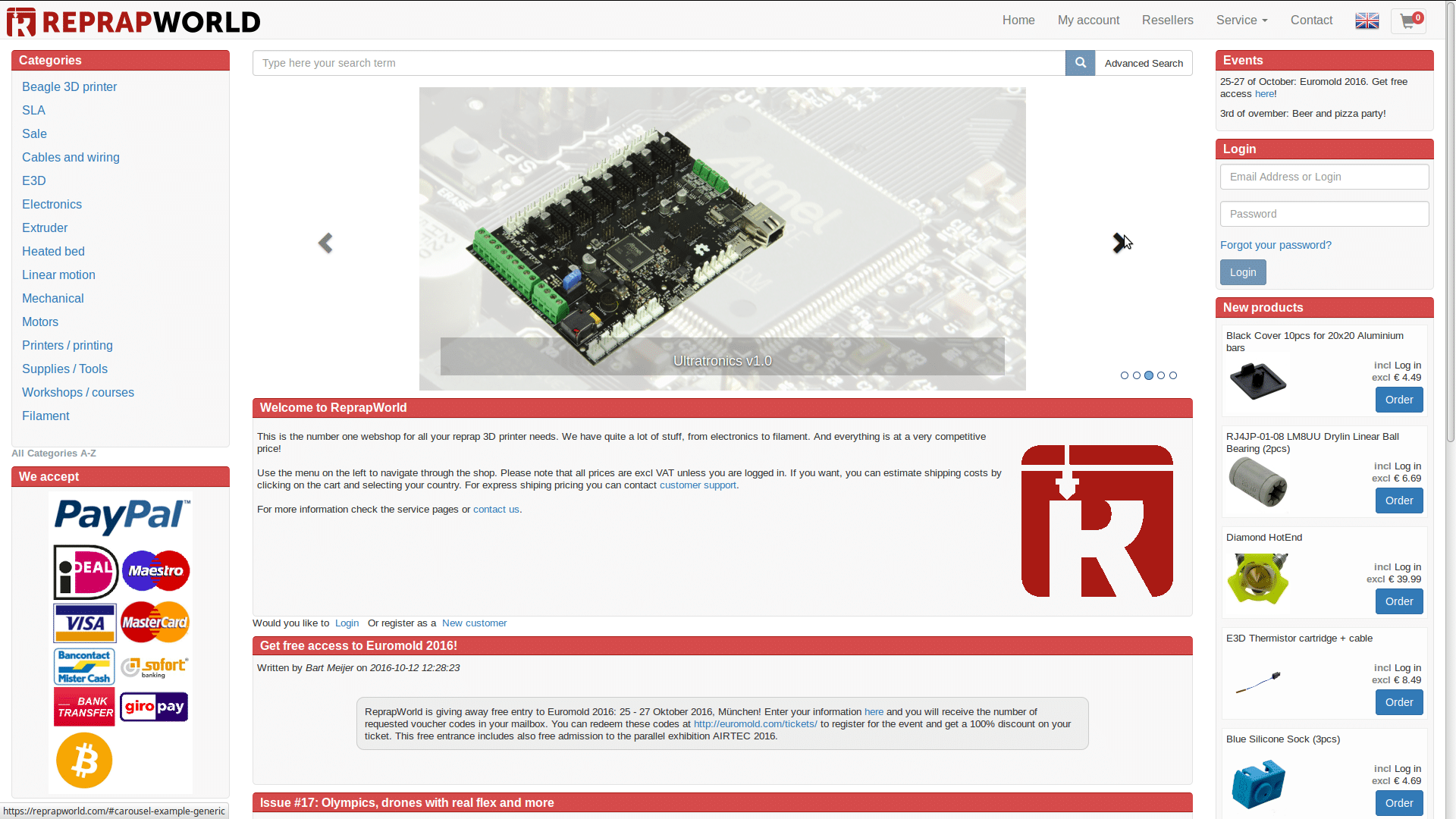Click the RepRapWorld logo

(x=133, y=21)
